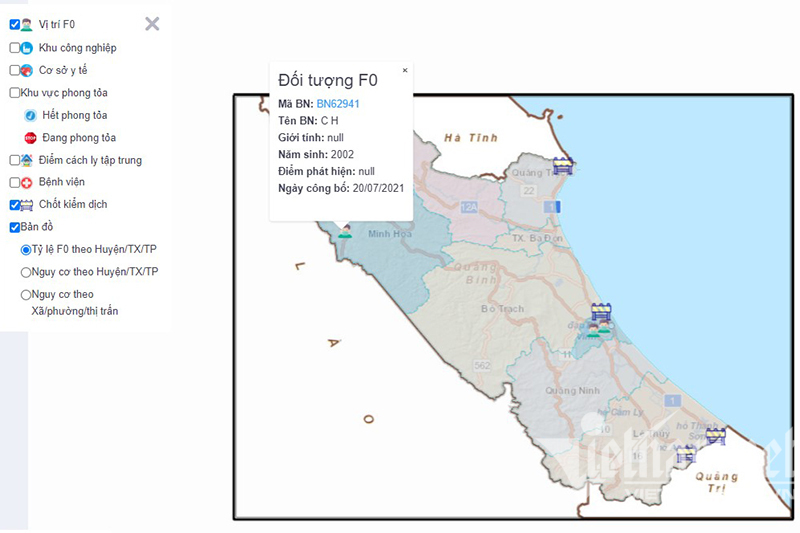Open patient code link BN62941

coord(338,103)
